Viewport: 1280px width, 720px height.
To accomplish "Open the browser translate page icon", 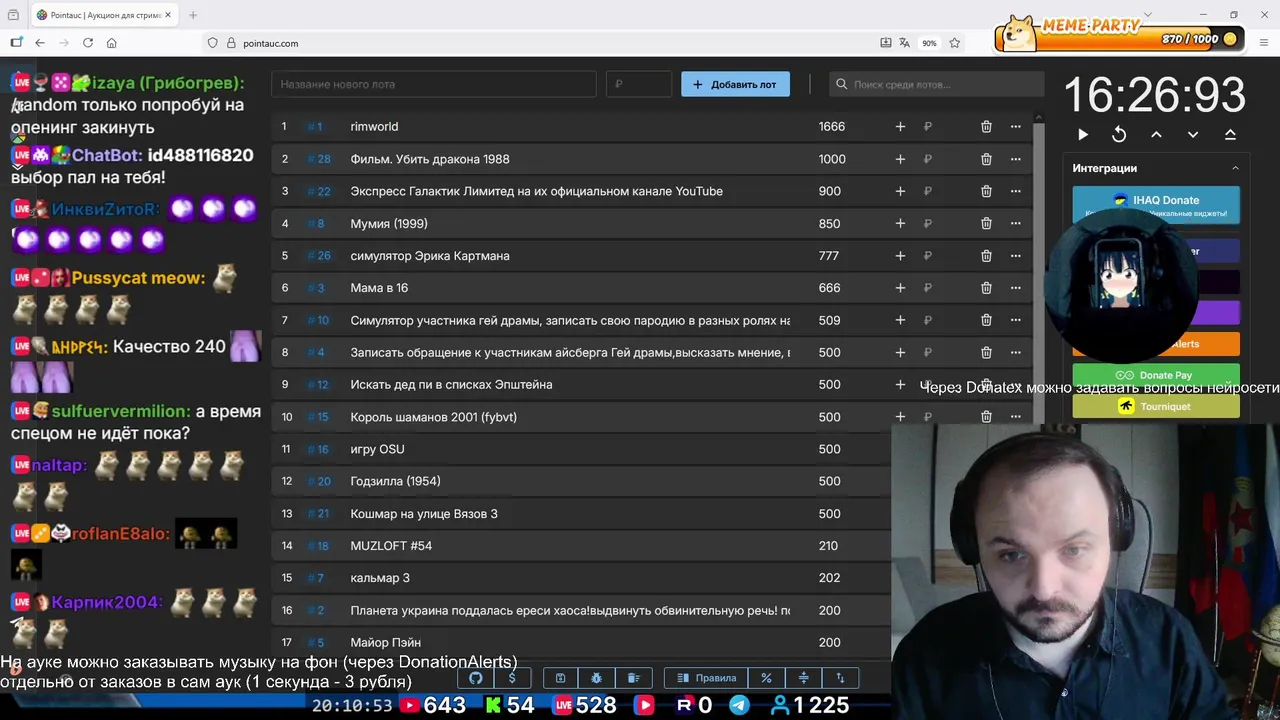I will point(904,43).
